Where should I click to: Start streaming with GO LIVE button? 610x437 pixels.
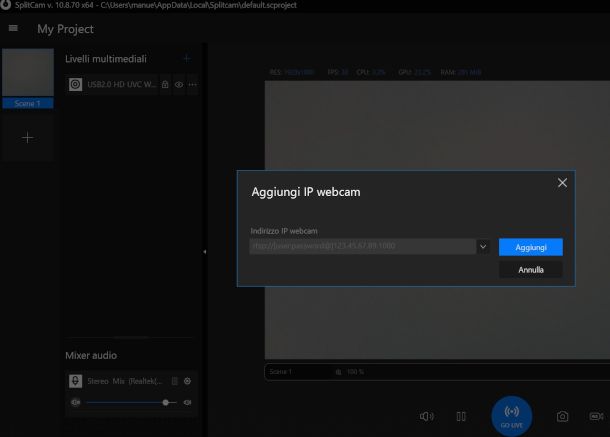tap(512, 416)
